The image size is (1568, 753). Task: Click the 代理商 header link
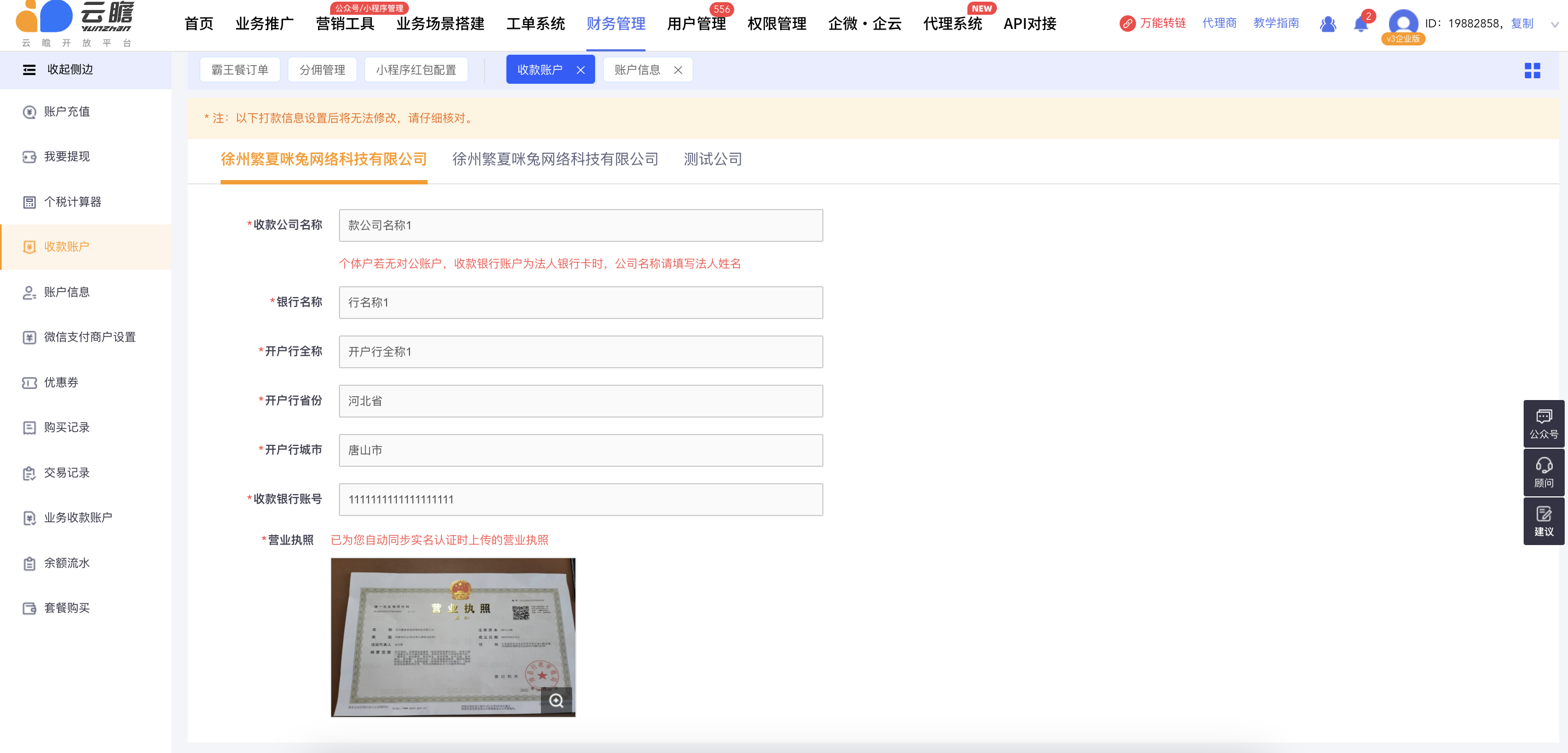(x=1219, y=23)
